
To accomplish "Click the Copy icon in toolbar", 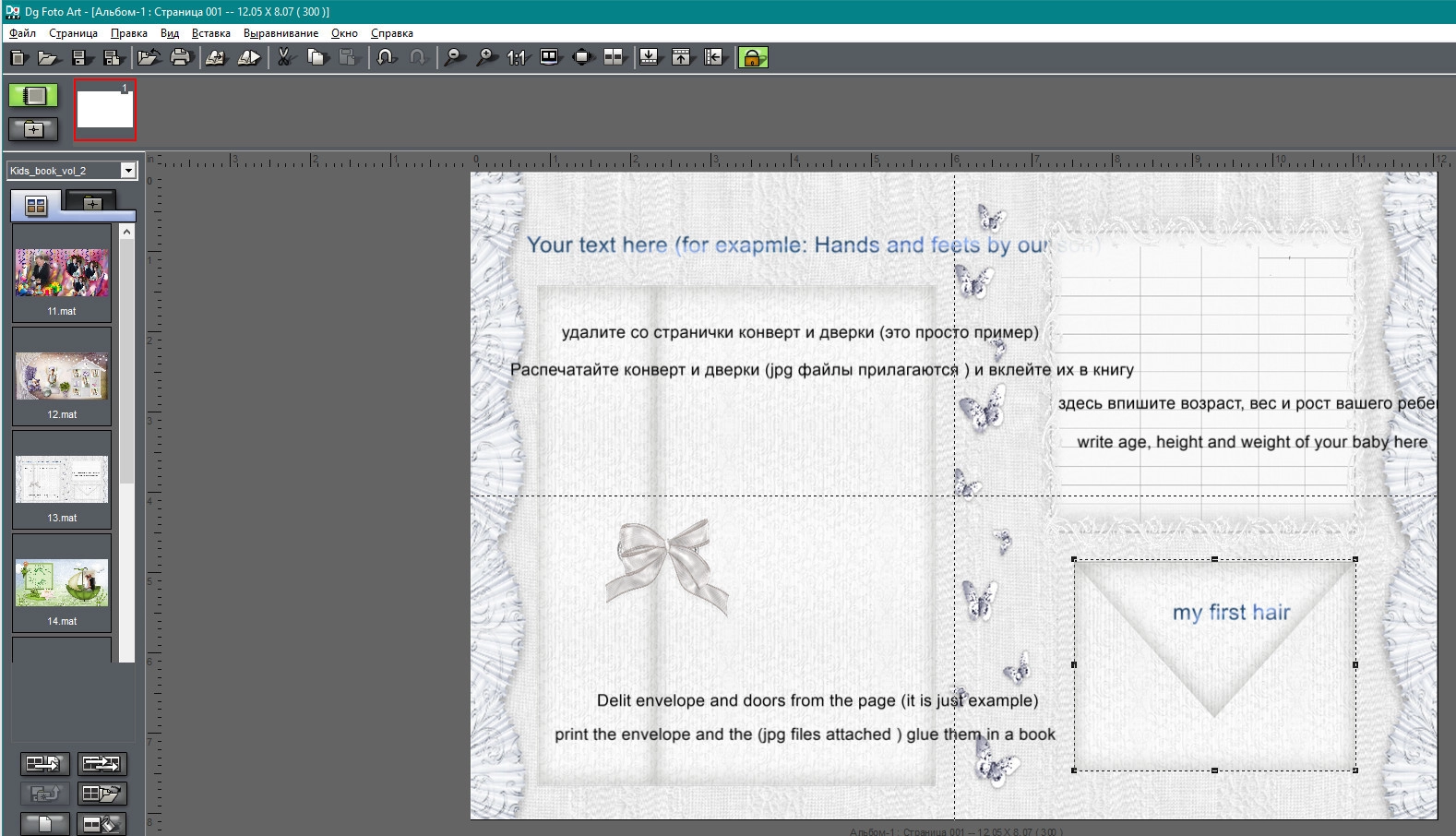I will point(317,58).
